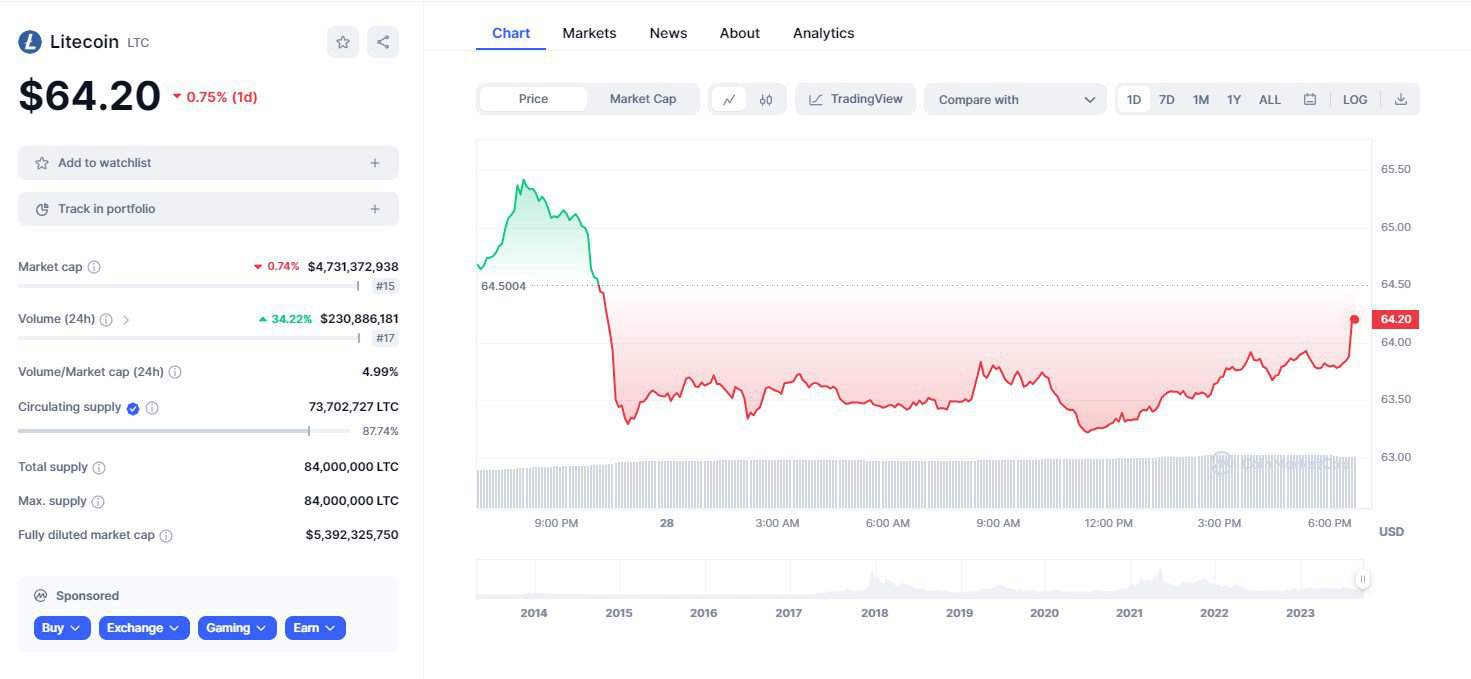Click the circulating supply progress bar
The height and width of the screenshot is (679, 1471).
point(184,431)
